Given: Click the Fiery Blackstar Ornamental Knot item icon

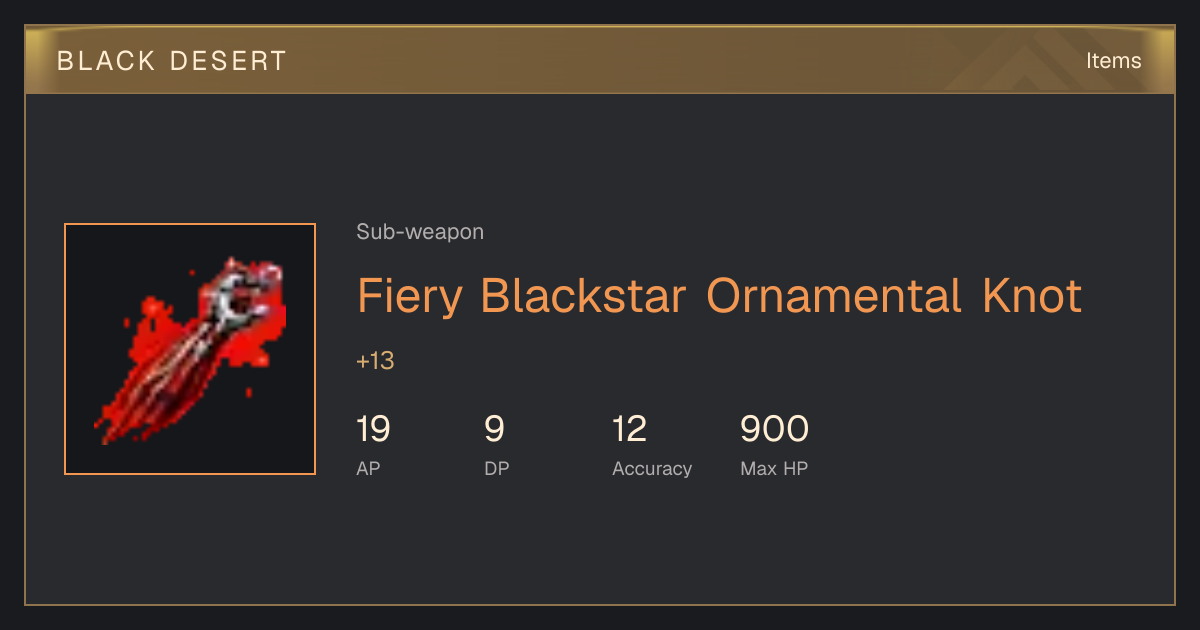Looking at the screenshot, I should pos(190,349).
